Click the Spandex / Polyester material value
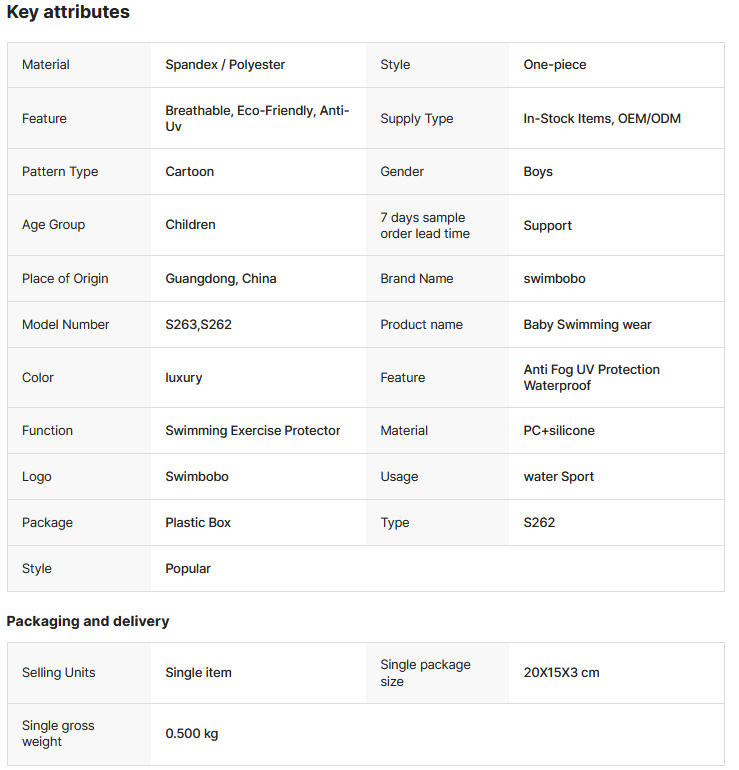The height and width of the screenshot is (770, 739). pyautogui.click(x=225, y=65)
